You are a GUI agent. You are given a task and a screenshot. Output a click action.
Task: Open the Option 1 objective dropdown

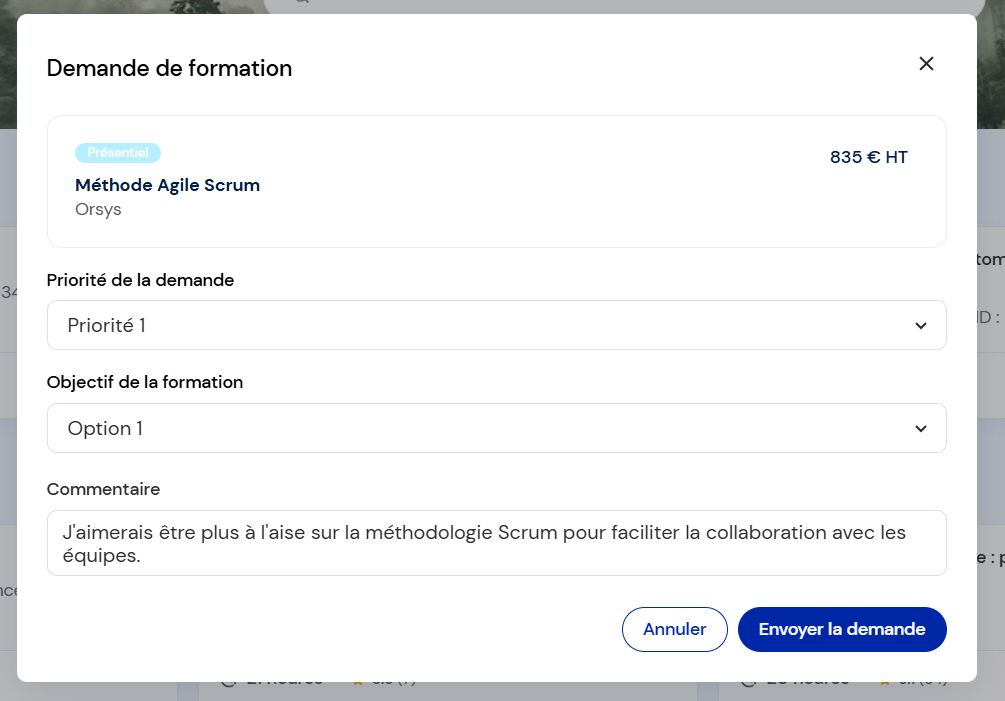(x=496, y=428)
